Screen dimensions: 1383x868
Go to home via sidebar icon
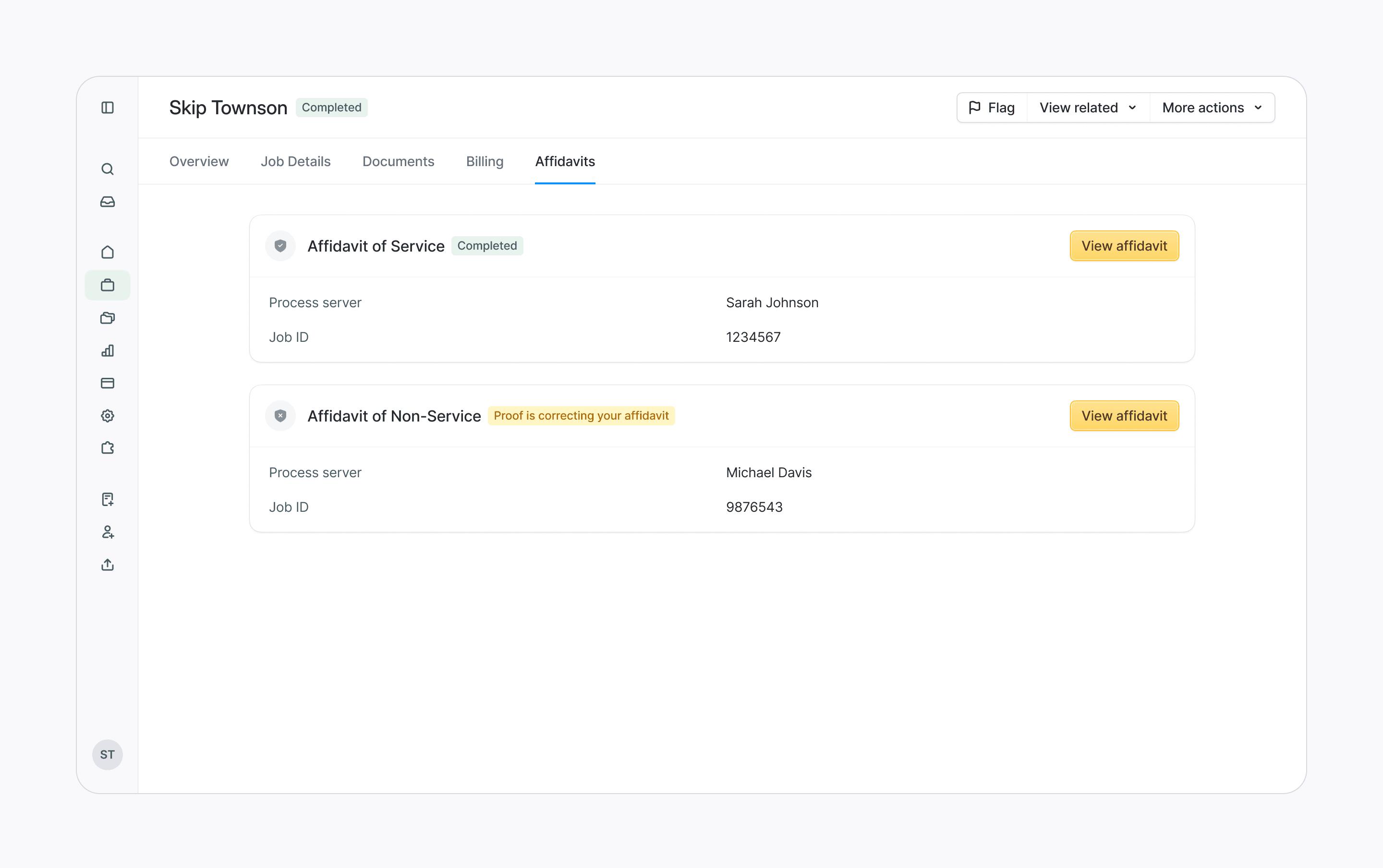tap(108, 252)
